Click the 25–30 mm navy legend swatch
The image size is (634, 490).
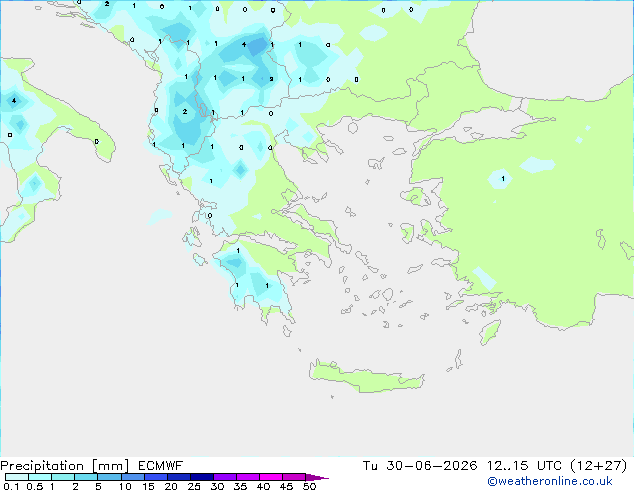pos(201,477)
